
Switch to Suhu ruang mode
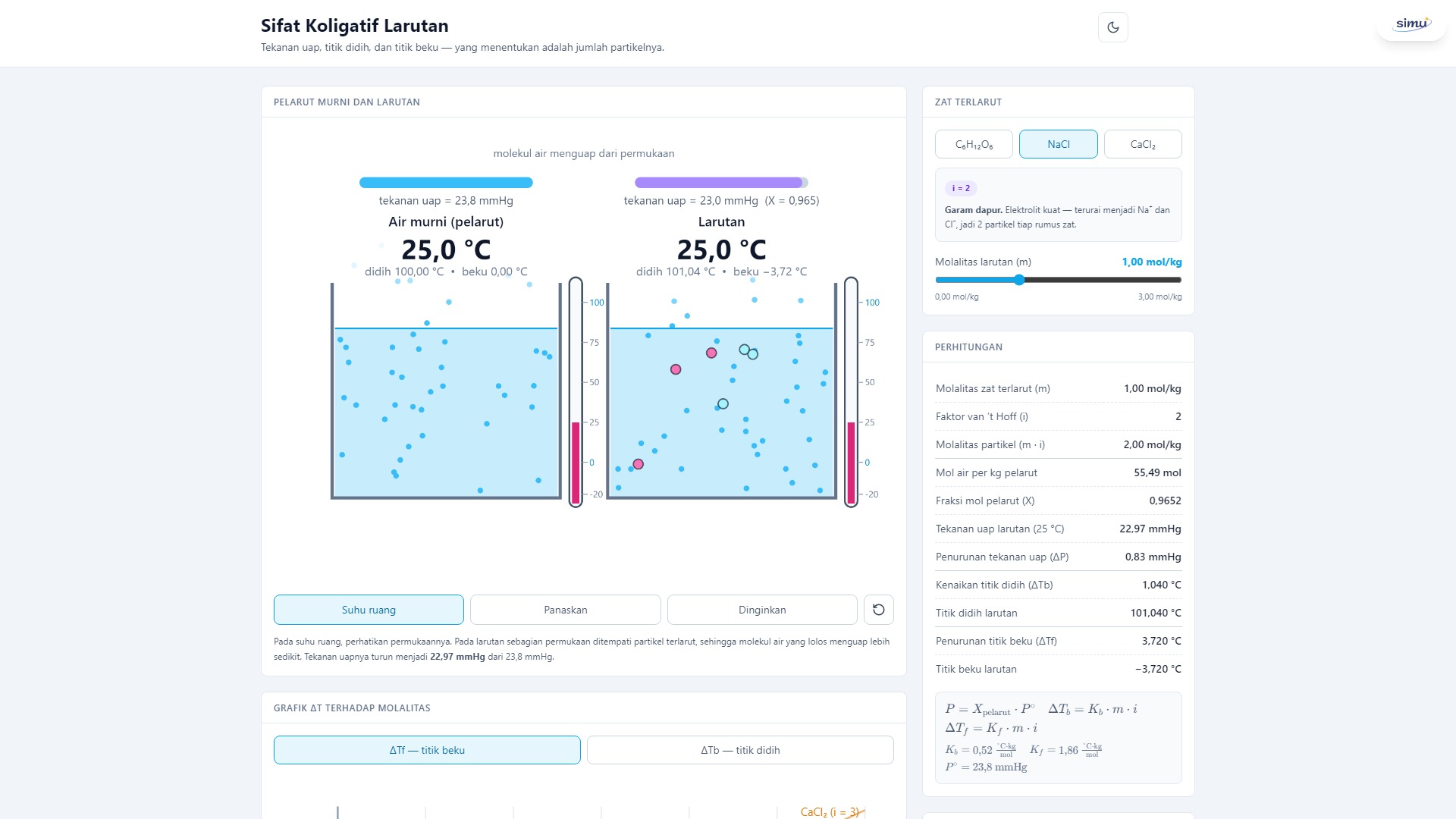pos(369,610)
